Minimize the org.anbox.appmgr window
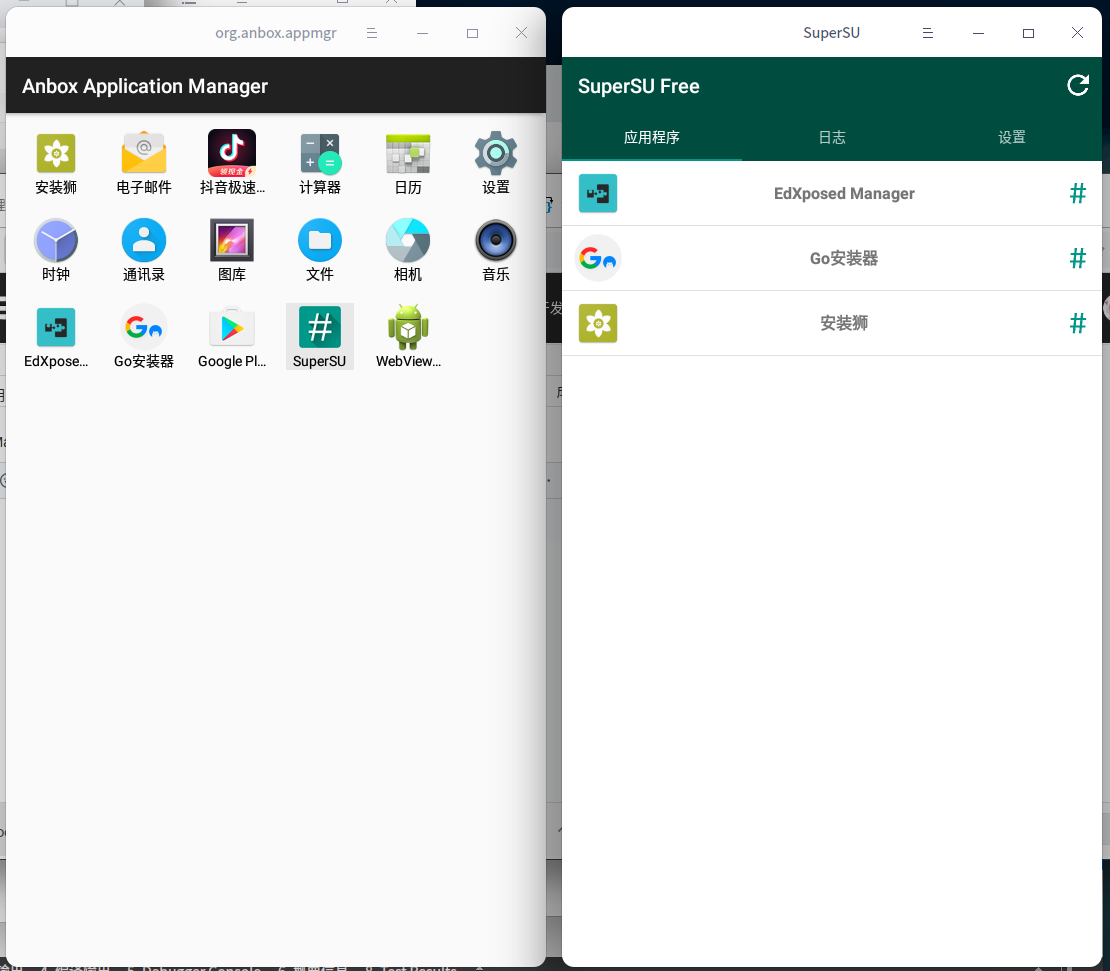 click(x=423, y=33)
